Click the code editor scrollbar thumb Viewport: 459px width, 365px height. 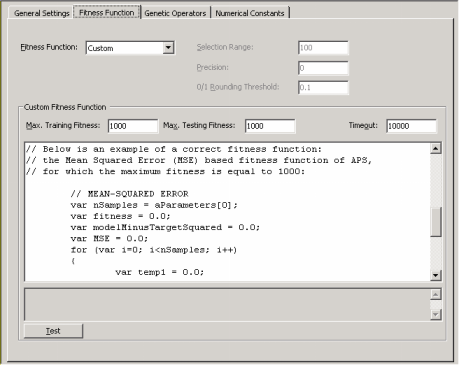(436, 222)
